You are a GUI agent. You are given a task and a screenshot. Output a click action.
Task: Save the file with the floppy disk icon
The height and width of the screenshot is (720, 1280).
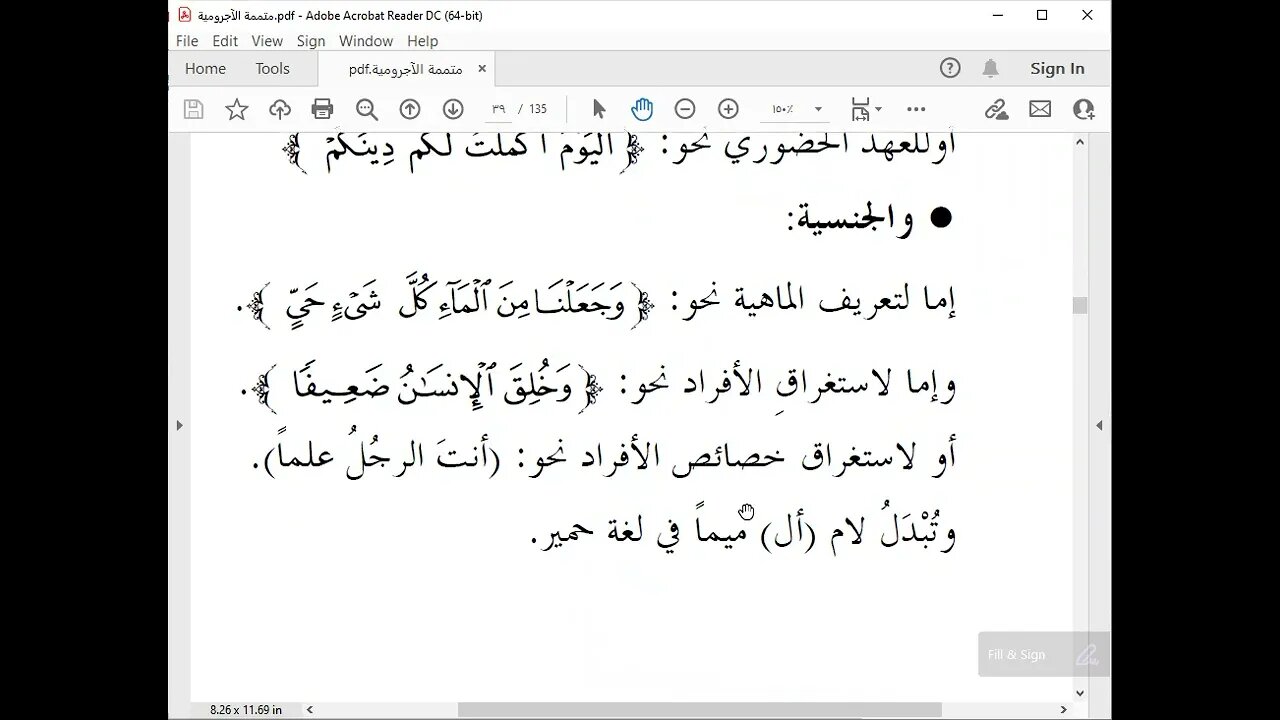tap(194, 109)
